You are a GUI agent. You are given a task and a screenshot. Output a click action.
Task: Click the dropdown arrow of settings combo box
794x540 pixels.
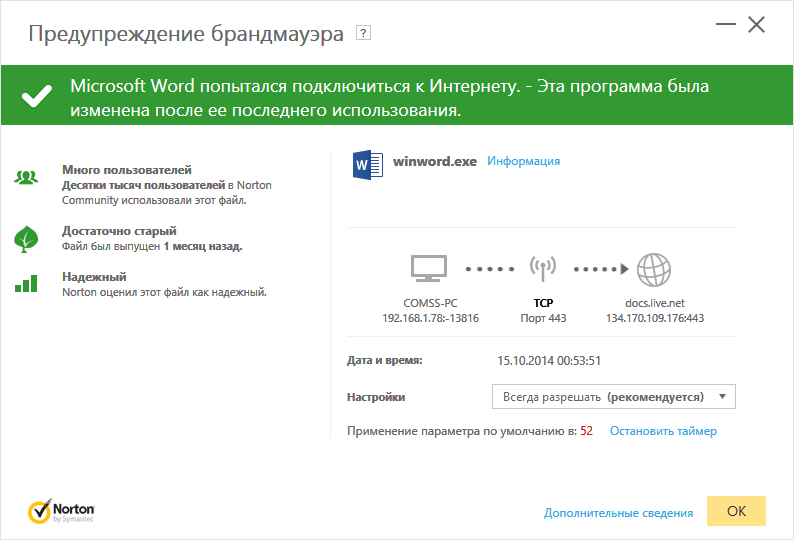tap(723, 397)
